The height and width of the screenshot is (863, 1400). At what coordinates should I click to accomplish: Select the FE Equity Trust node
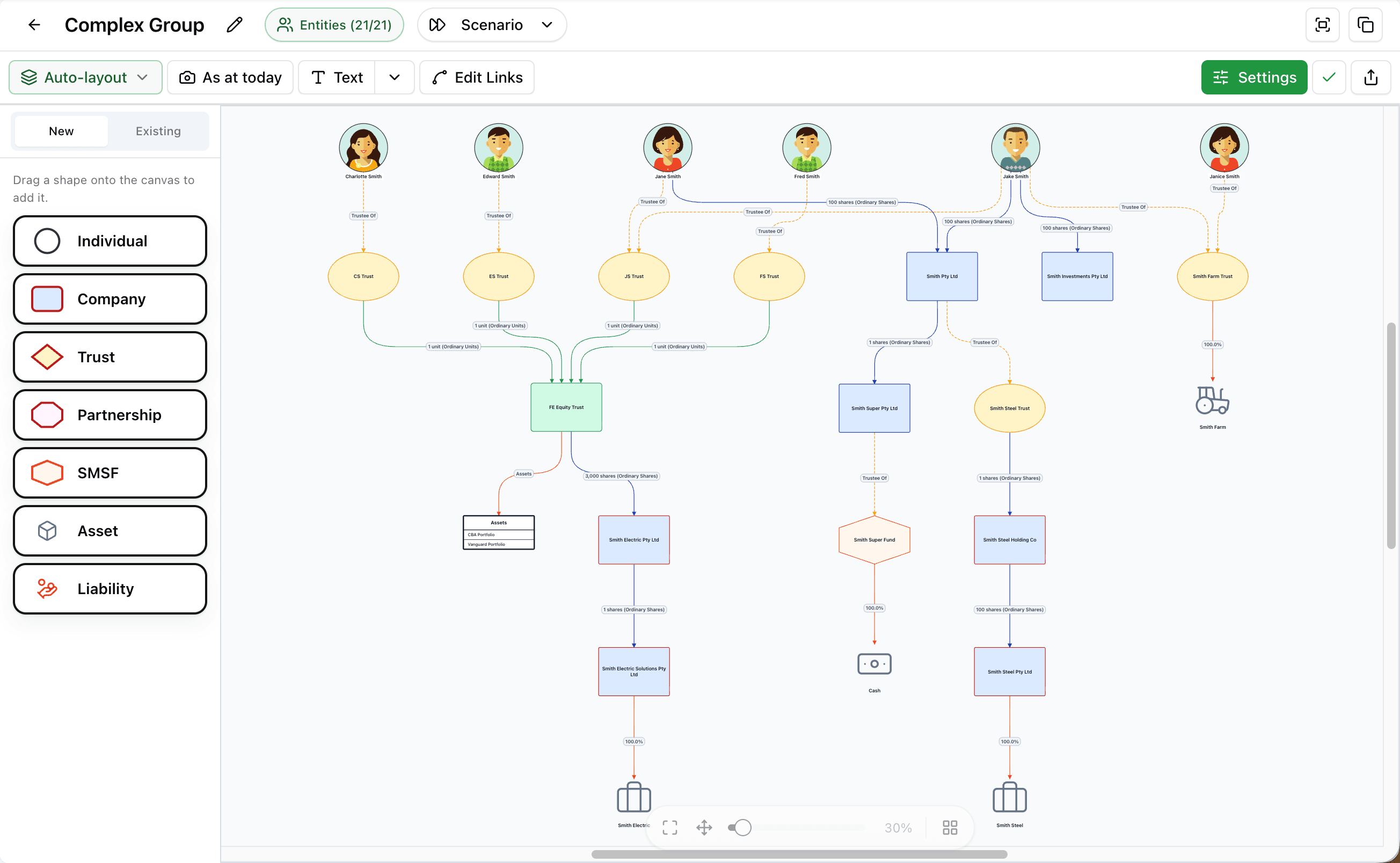tap(566, 407)
